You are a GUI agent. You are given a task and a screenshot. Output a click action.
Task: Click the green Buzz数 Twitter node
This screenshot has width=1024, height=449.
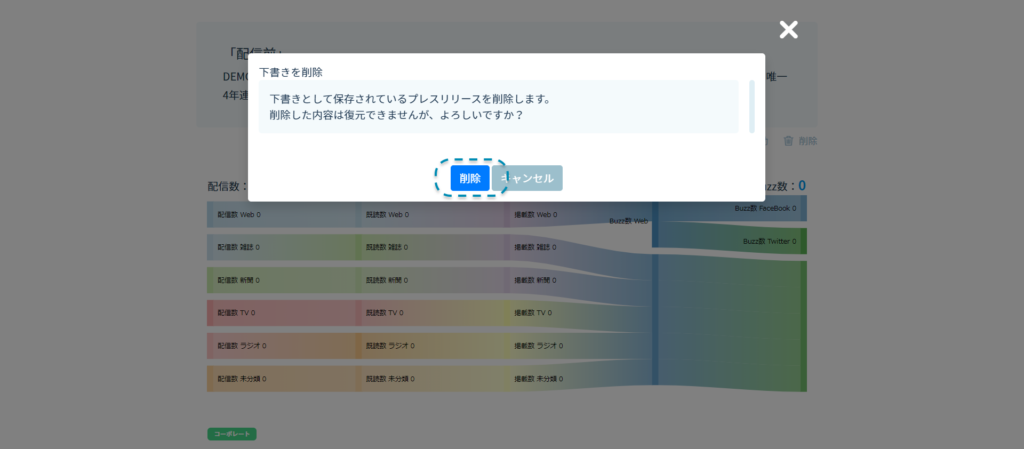pos(772,241)
